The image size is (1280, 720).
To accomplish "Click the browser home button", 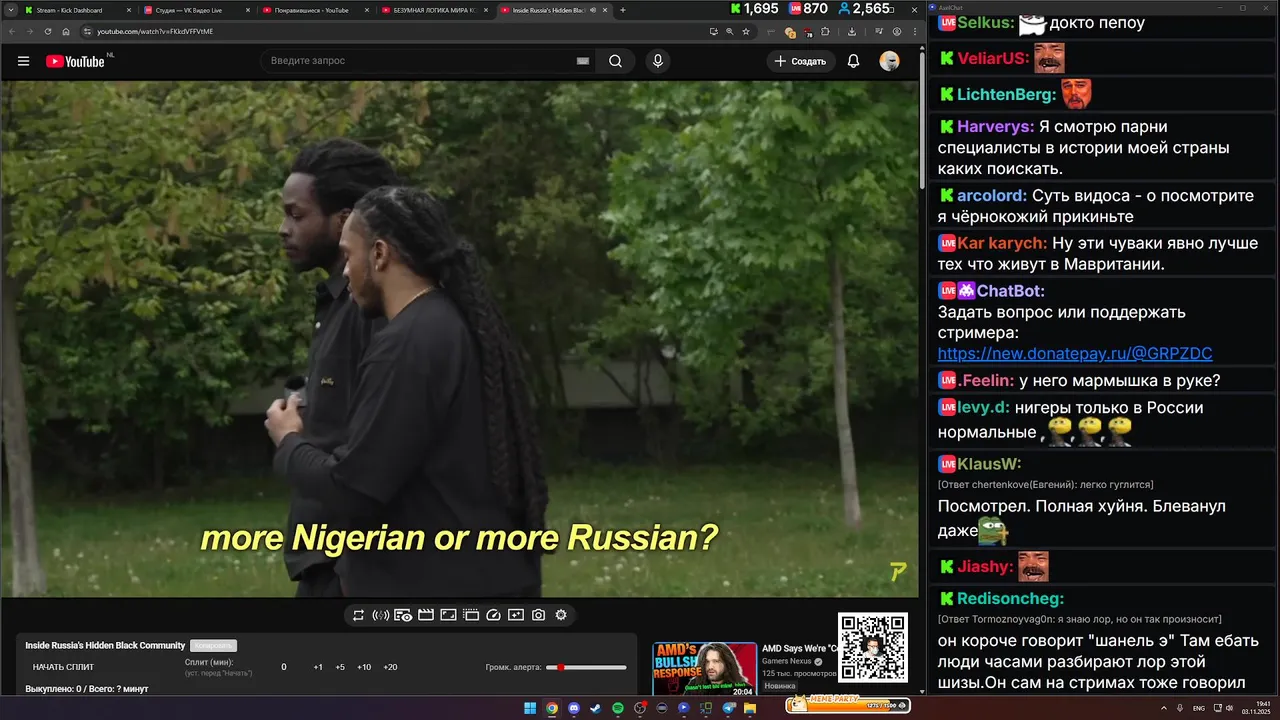I will [66, 31].
